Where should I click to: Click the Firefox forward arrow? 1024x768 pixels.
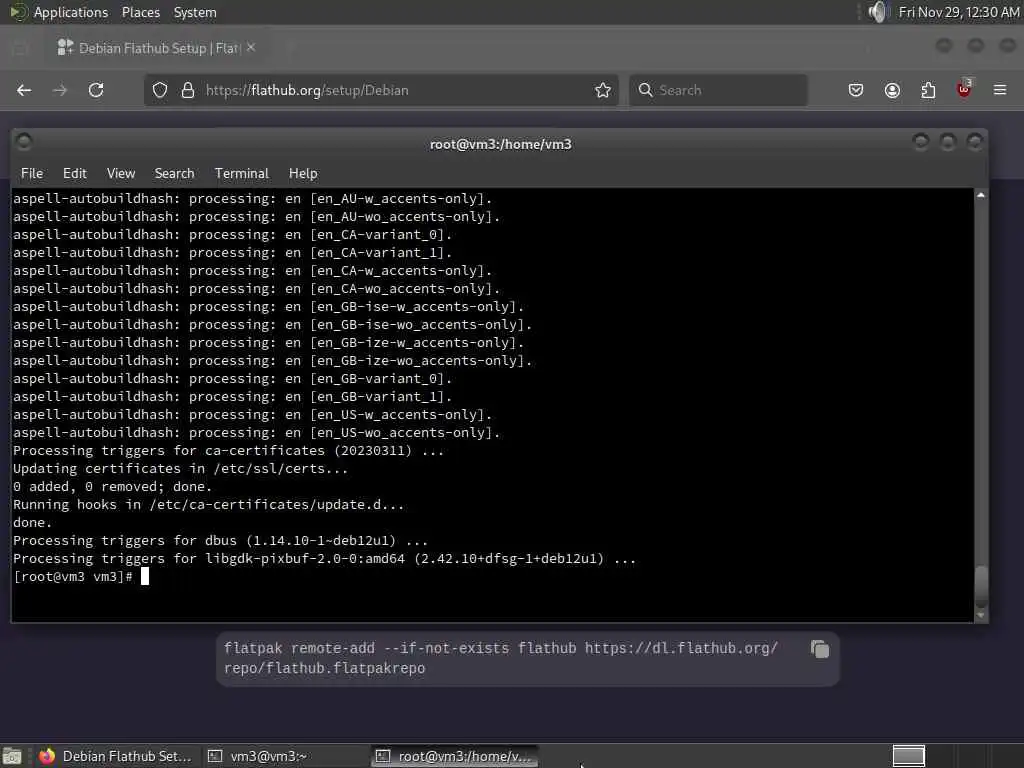point(59,90)
